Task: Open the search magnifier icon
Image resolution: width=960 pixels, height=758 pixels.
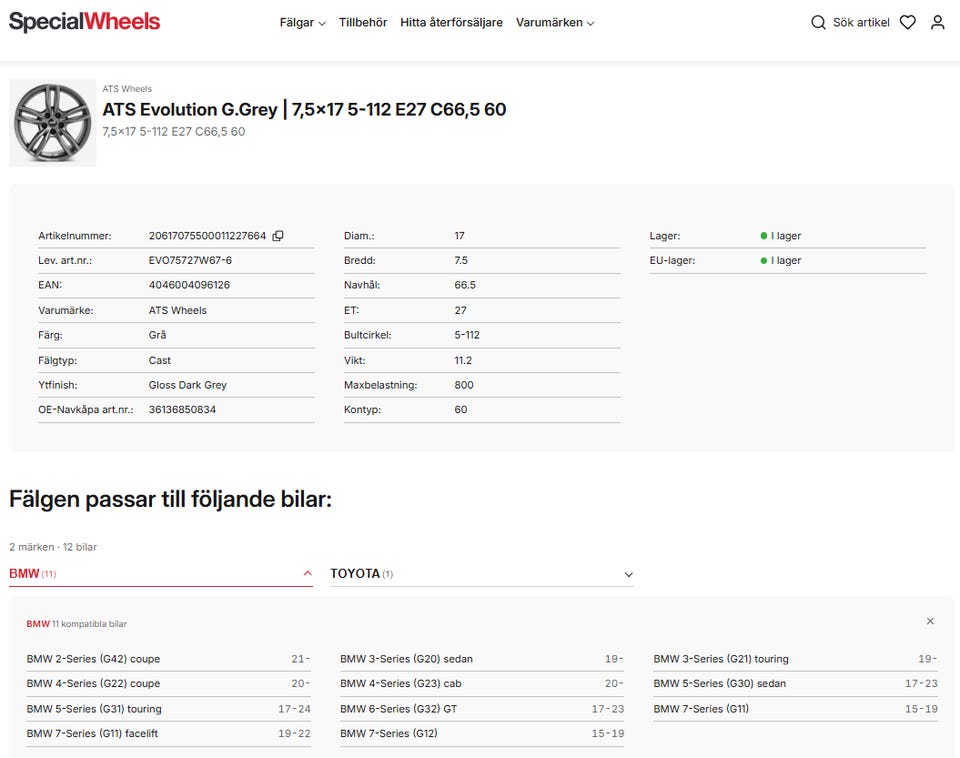Action: click(x=818, y=23)
